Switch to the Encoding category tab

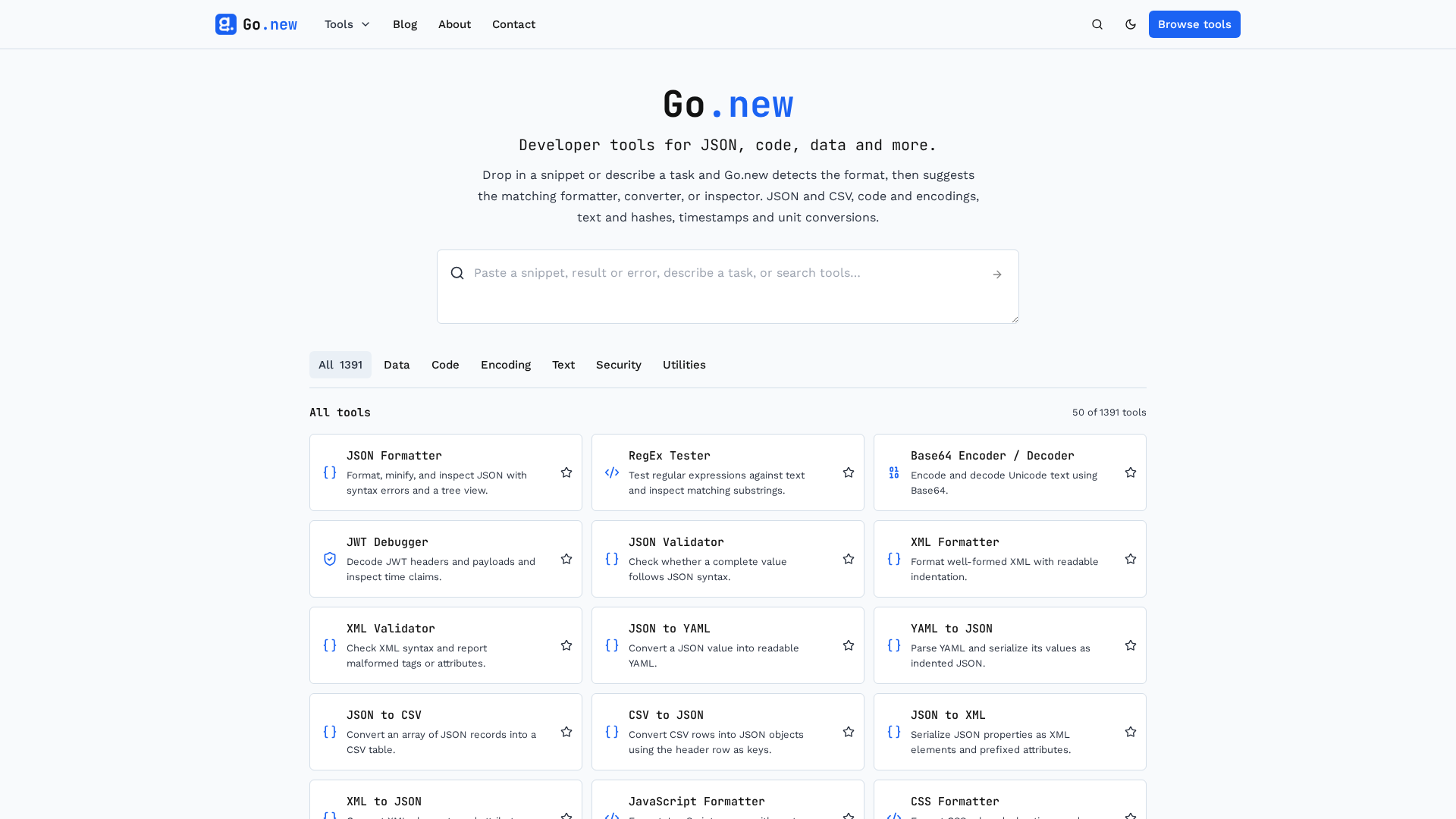point(506,365)
